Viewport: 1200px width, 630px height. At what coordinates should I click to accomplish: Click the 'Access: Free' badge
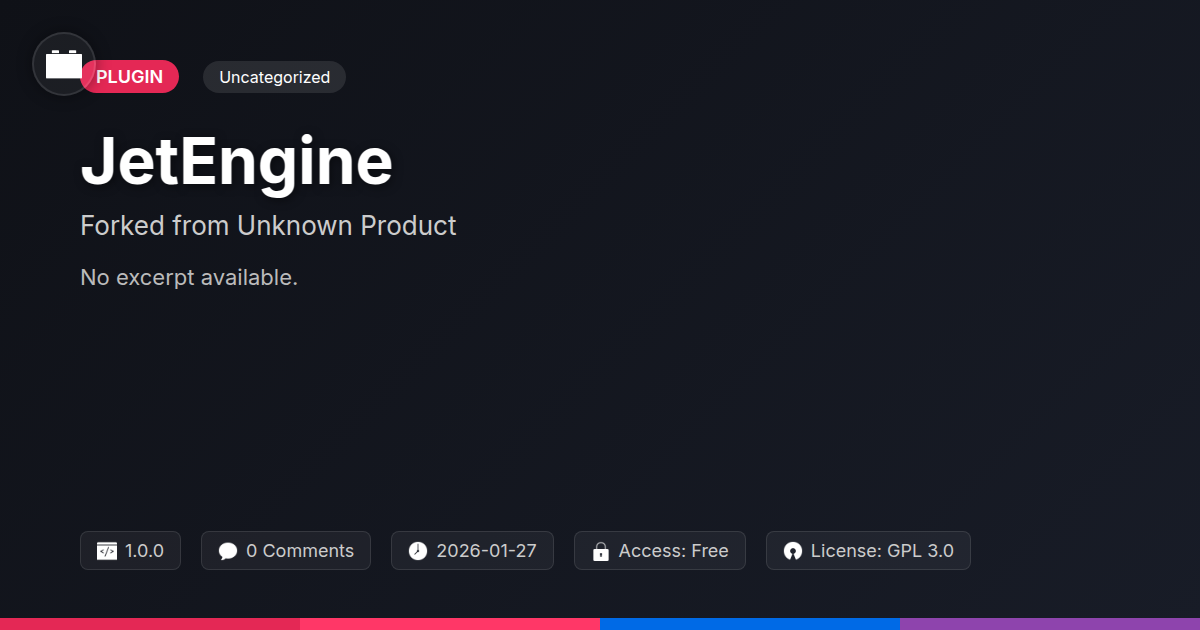[660, 551]
